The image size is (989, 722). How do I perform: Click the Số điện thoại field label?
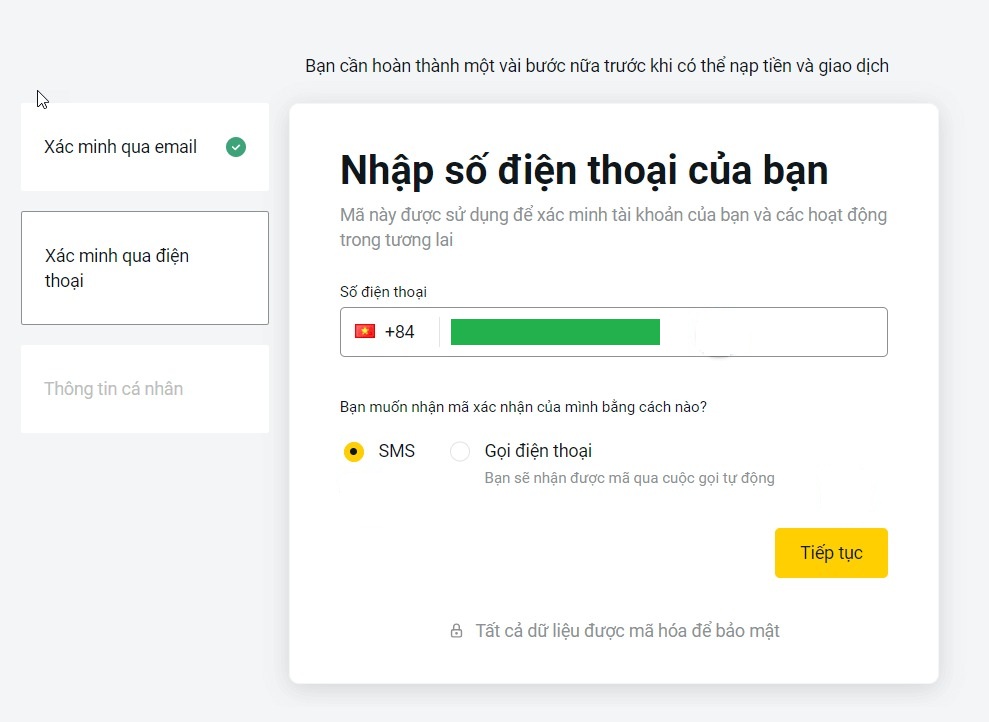(383, 292)
